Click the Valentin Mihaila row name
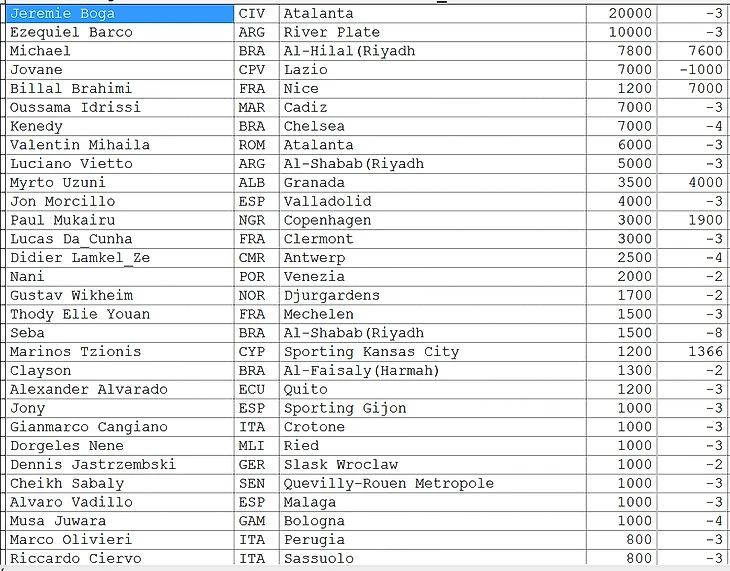This screenshot has width=730, height=571. tap(120, 145)
